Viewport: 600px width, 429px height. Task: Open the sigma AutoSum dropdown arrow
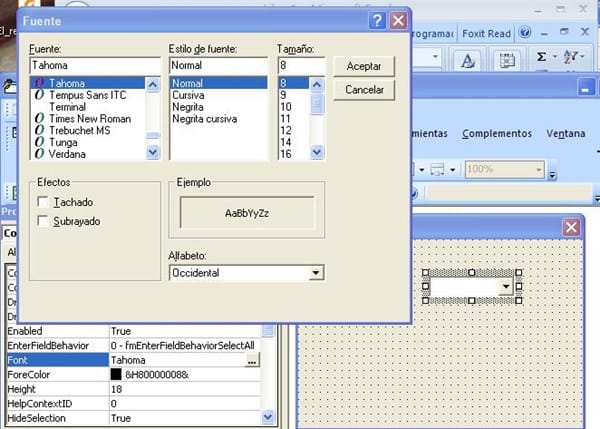pos(555,57)
